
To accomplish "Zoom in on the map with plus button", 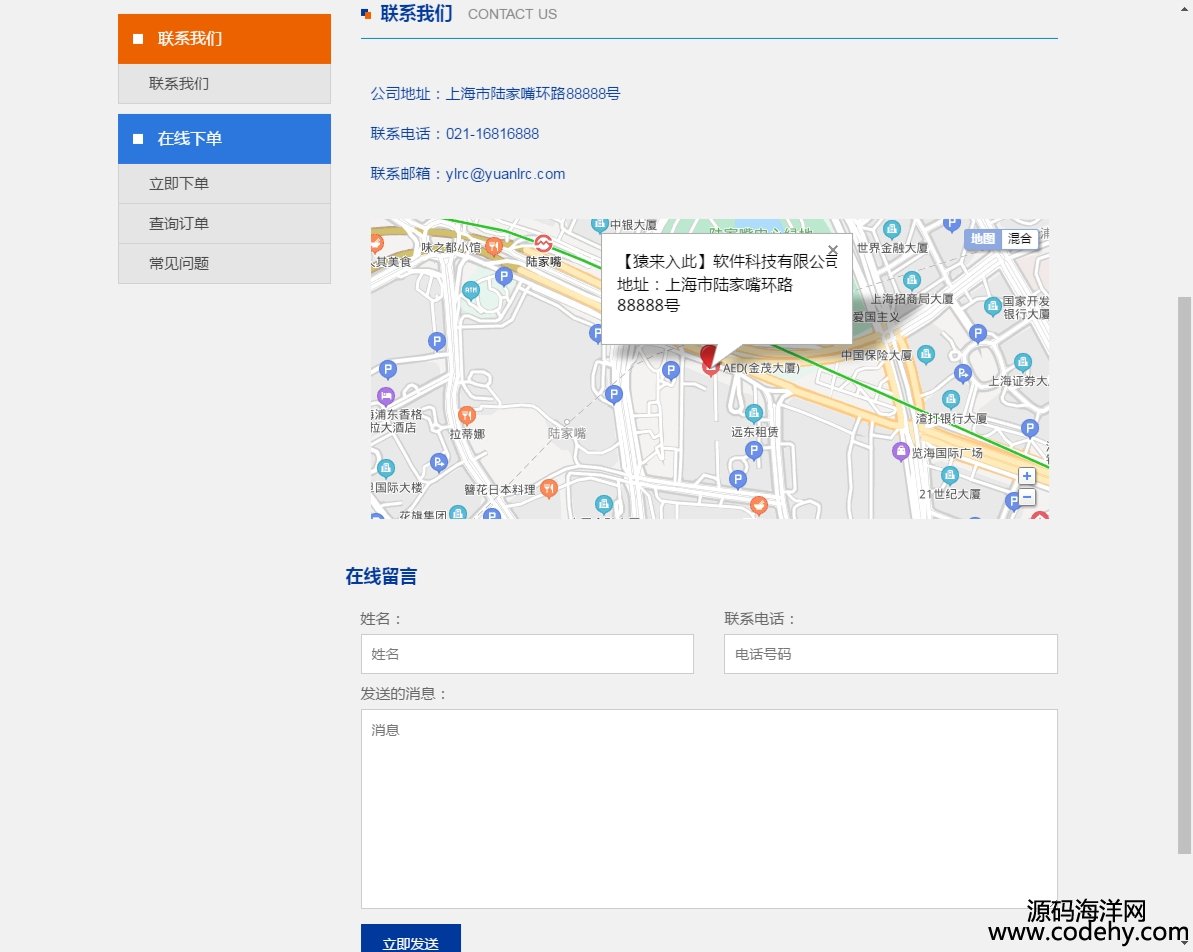I will point(1027,476).
